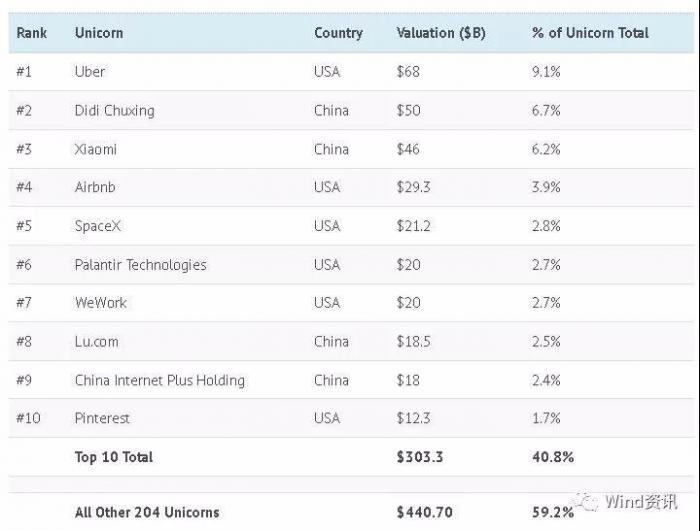
Task: Click the $303.3 total valuation cell
Action: pos(421,457)
